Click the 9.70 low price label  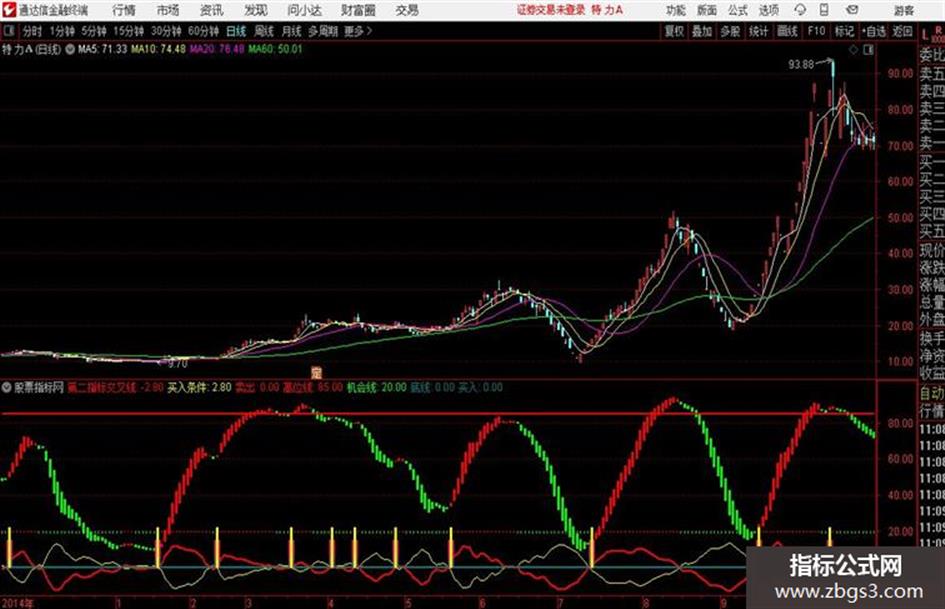tap(178, 364)
